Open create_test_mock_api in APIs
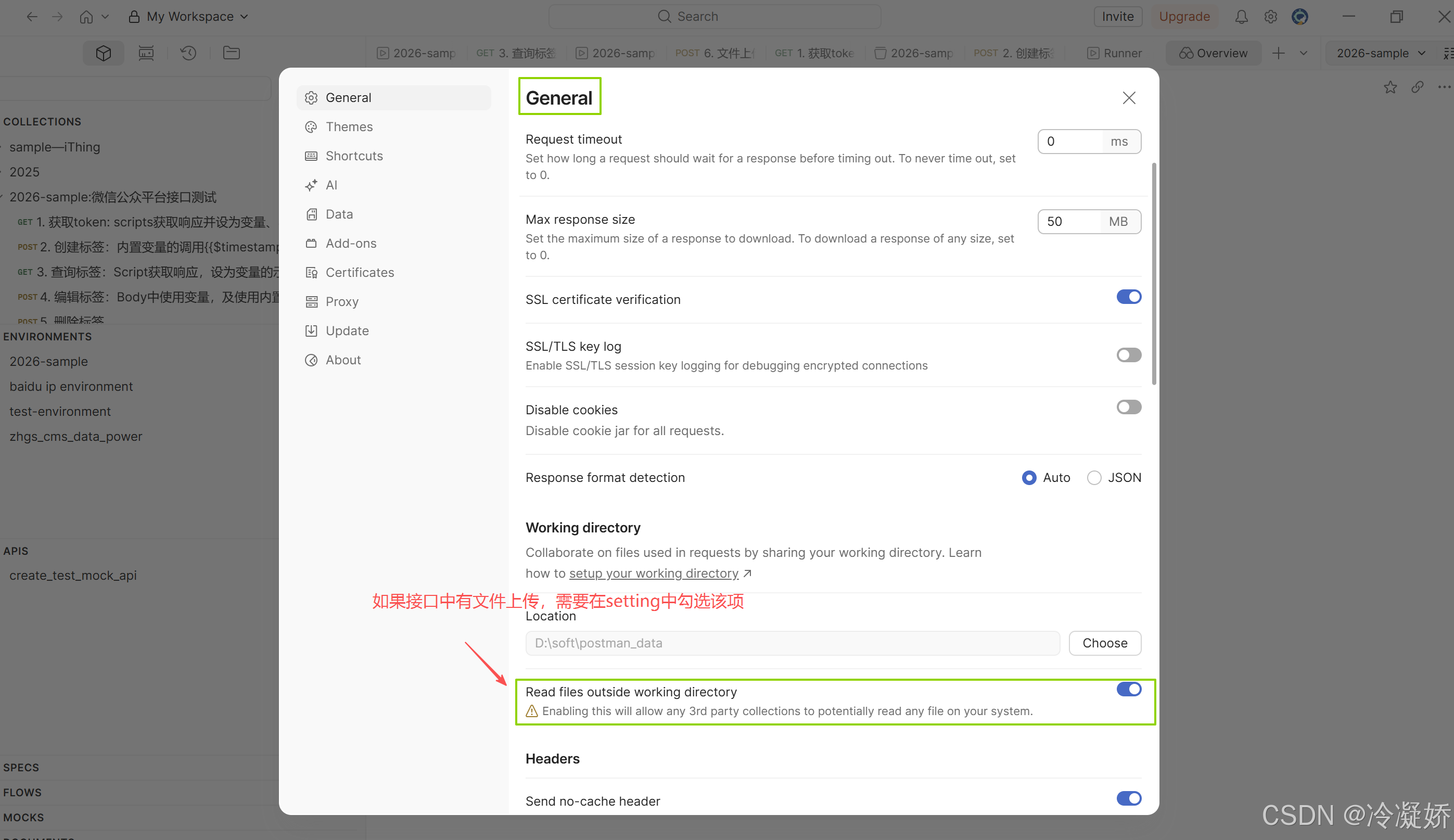1454x840 pixels. click(73, 576)
